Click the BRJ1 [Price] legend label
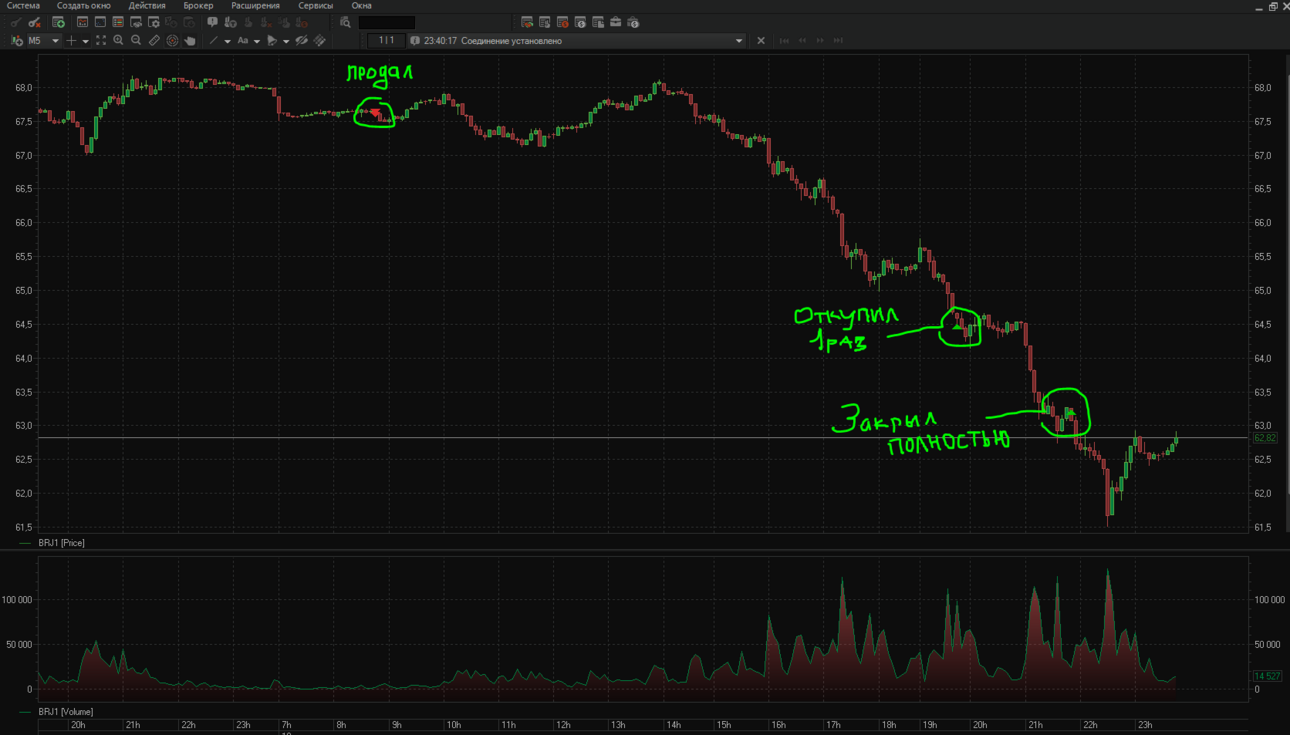The width and height of the screenshot is (1290, 735). coord(61,543)
